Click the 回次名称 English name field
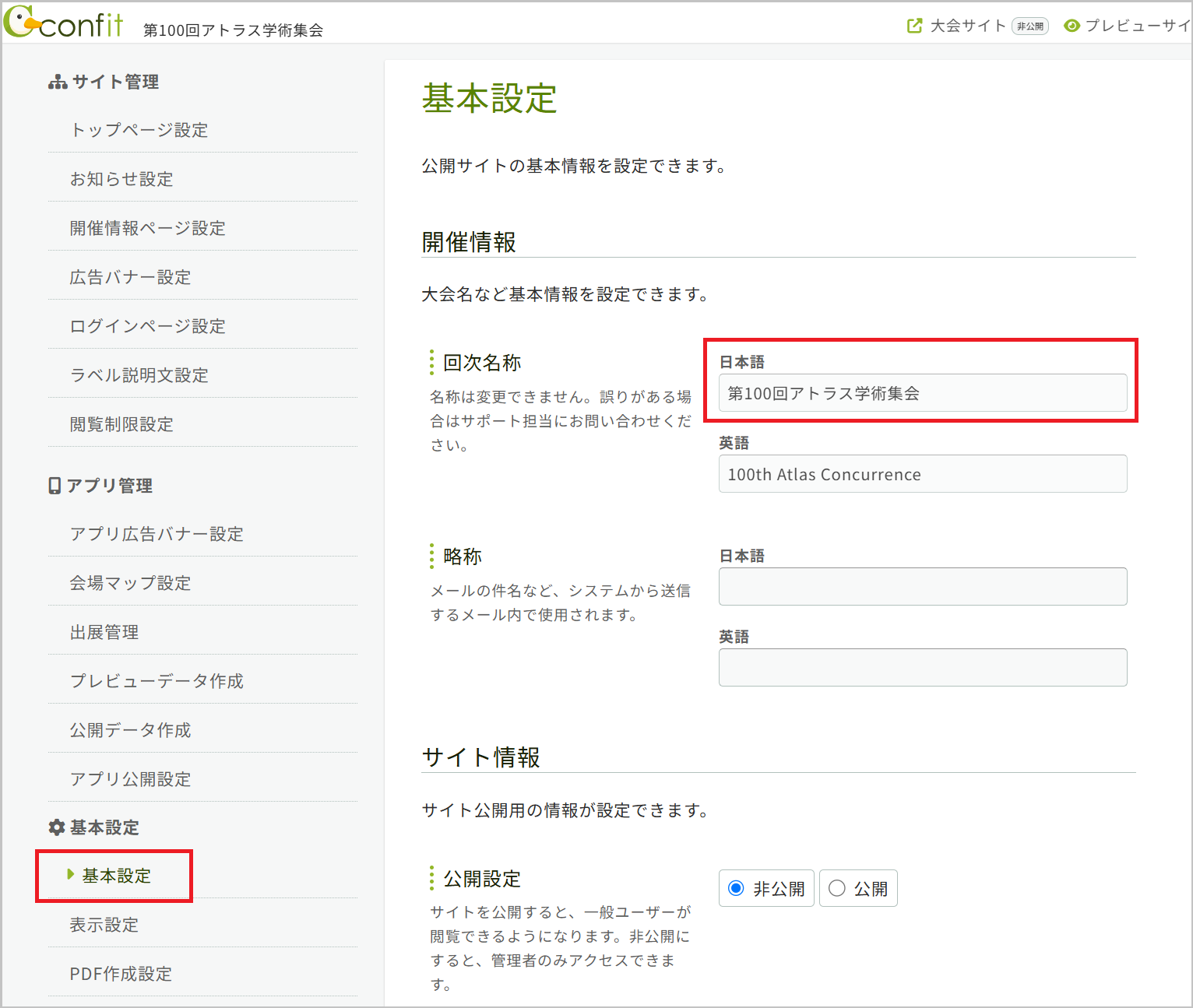 pos(922,474)
